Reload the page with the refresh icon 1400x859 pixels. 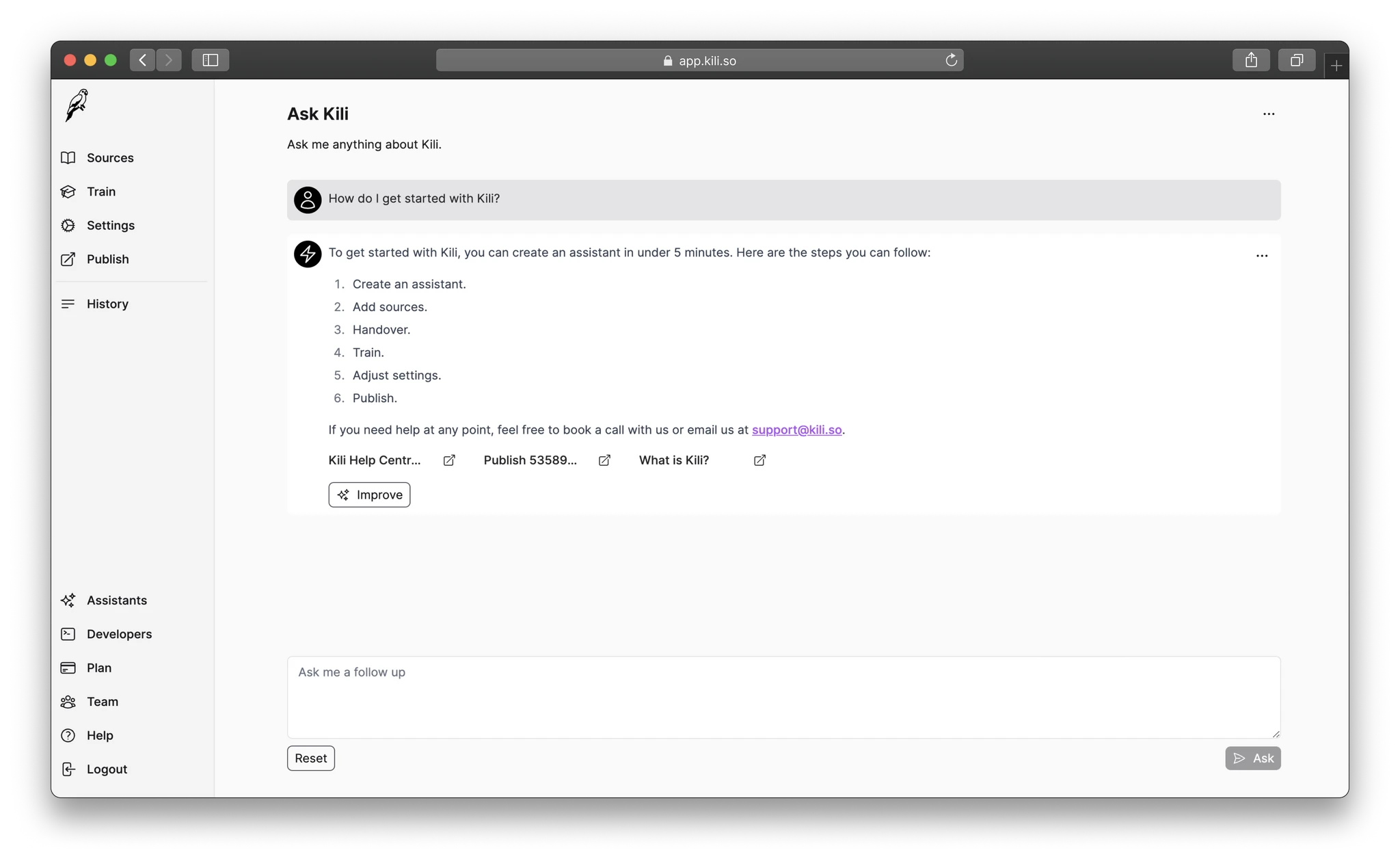click(951, 60)
